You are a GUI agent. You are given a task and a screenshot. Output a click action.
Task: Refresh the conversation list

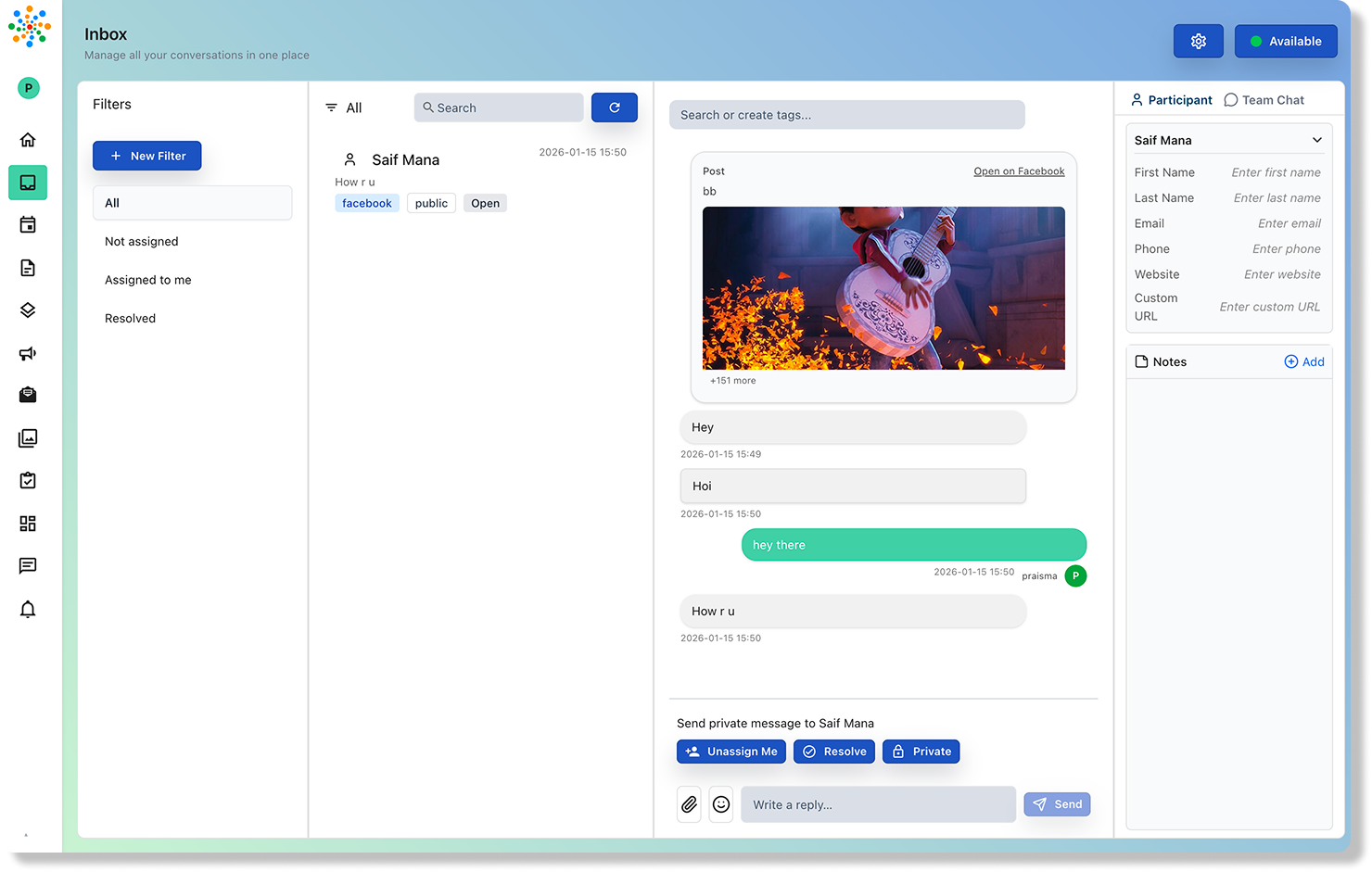click(614, 107)
